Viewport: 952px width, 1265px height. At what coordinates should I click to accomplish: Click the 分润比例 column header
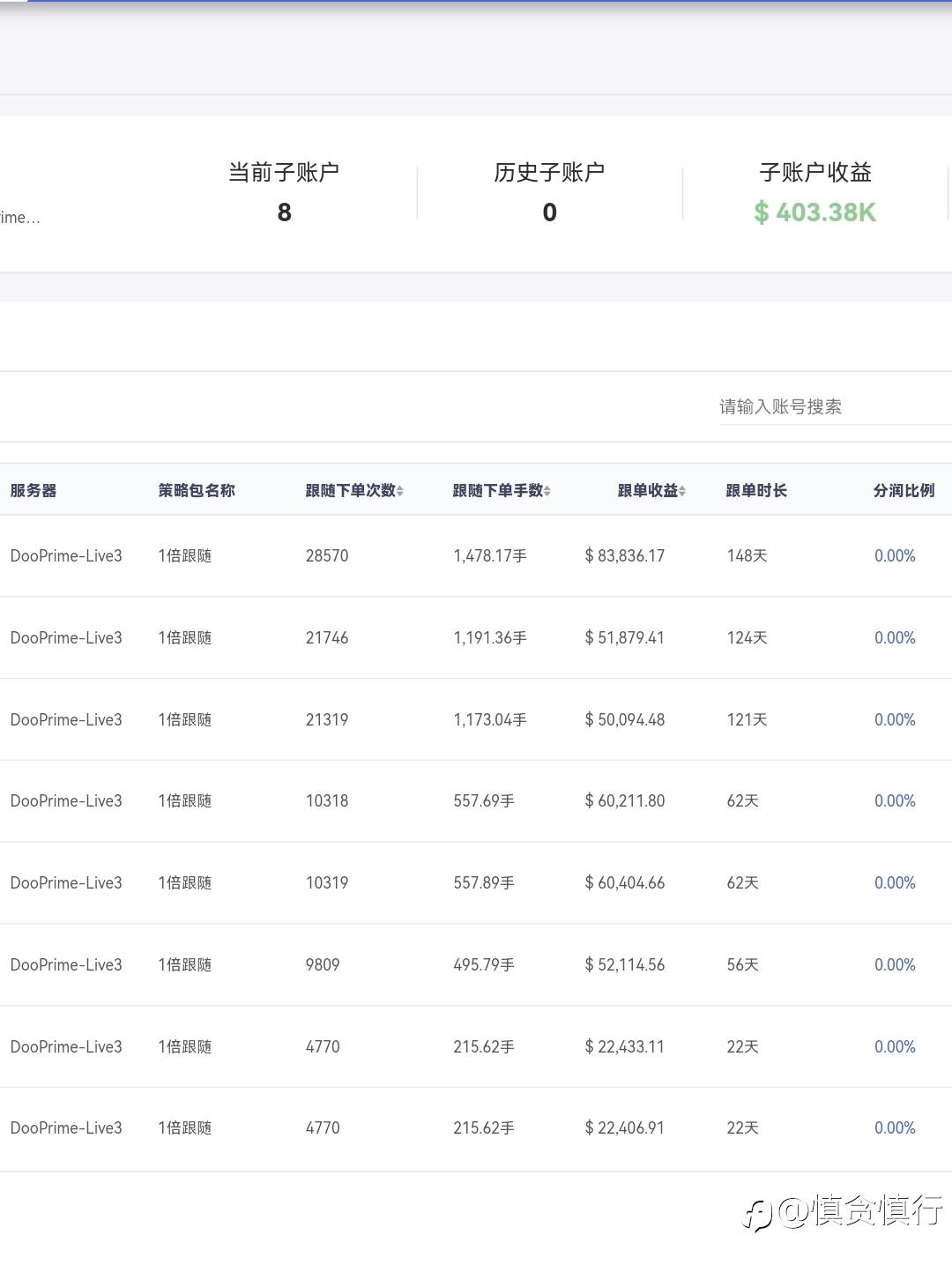[x=904, y=491]
